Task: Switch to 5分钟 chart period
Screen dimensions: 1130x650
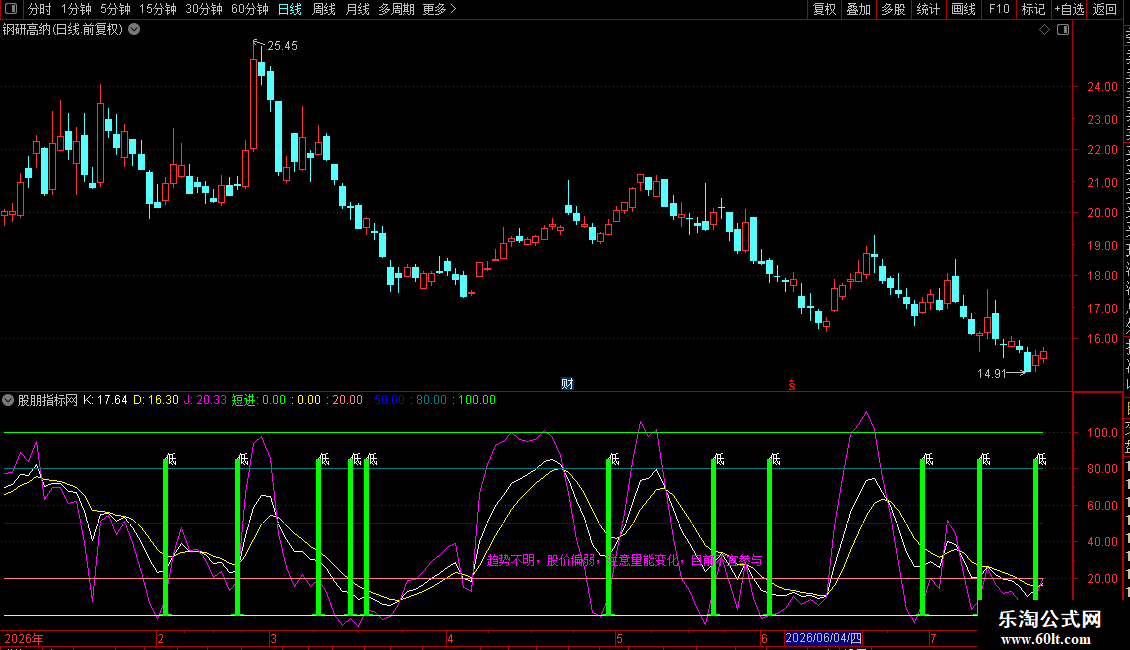Action: (x=115, y=9)
